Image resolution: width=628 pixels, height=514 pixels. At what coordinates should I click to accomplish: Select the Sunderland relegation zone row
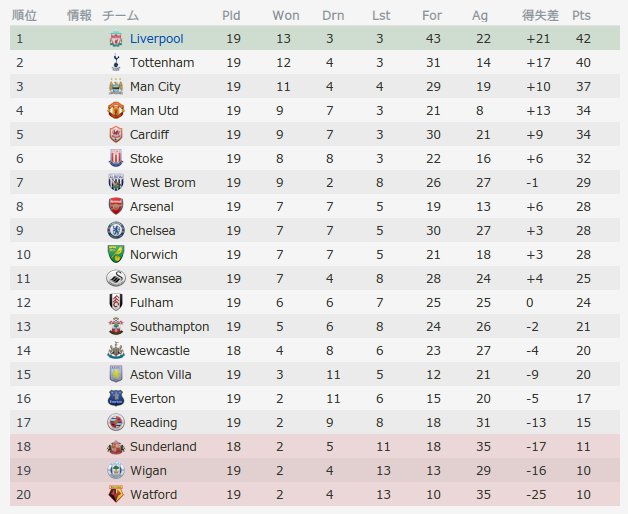[x=315, y=446]
